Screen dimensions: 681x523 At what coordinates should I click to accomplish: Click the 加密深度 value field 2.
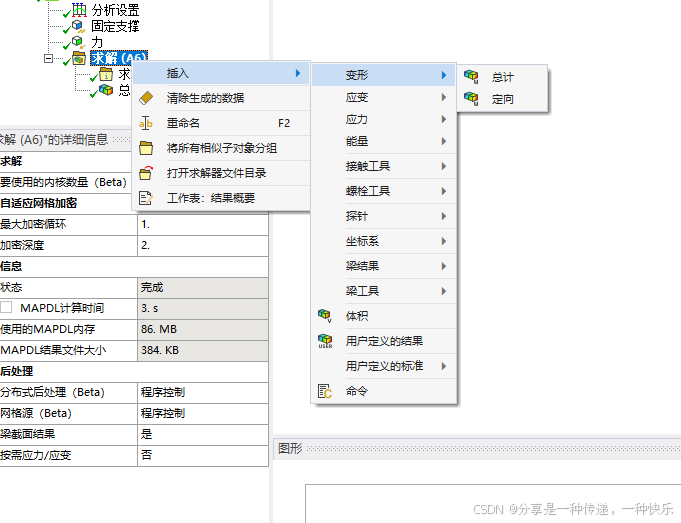click(202, 245)
